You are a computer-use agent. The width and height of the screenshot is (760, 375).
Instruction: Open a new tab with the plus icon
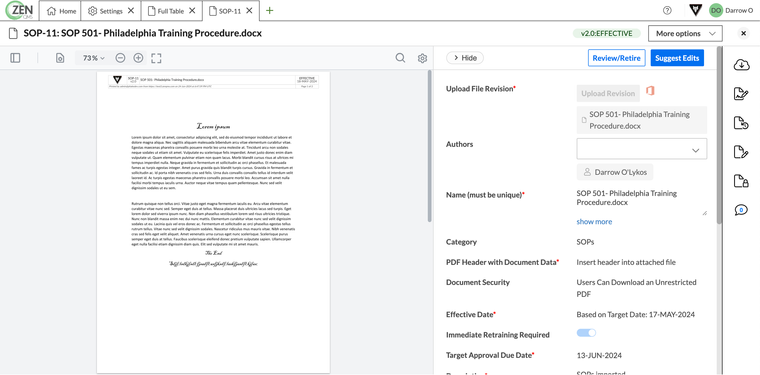tap(270, 11)
